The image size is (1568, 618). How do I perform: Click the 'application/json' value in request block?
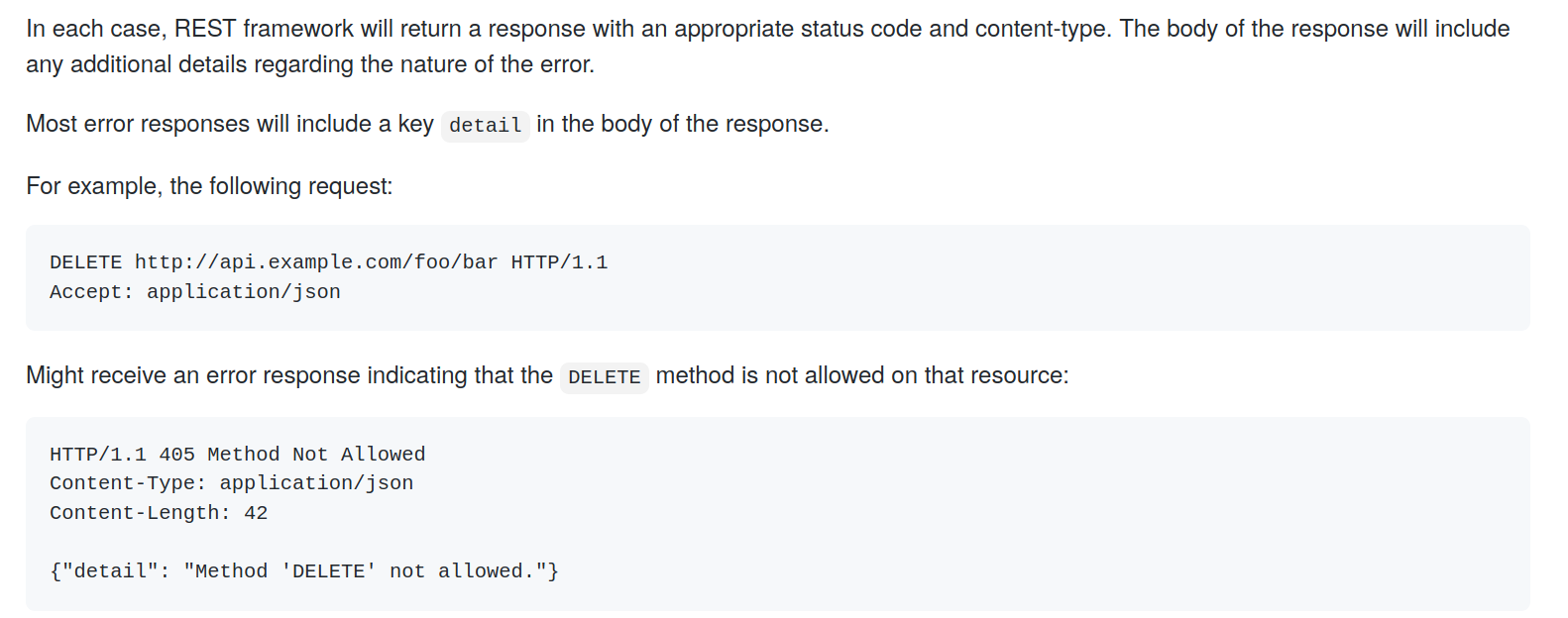(x=244, y=292)
